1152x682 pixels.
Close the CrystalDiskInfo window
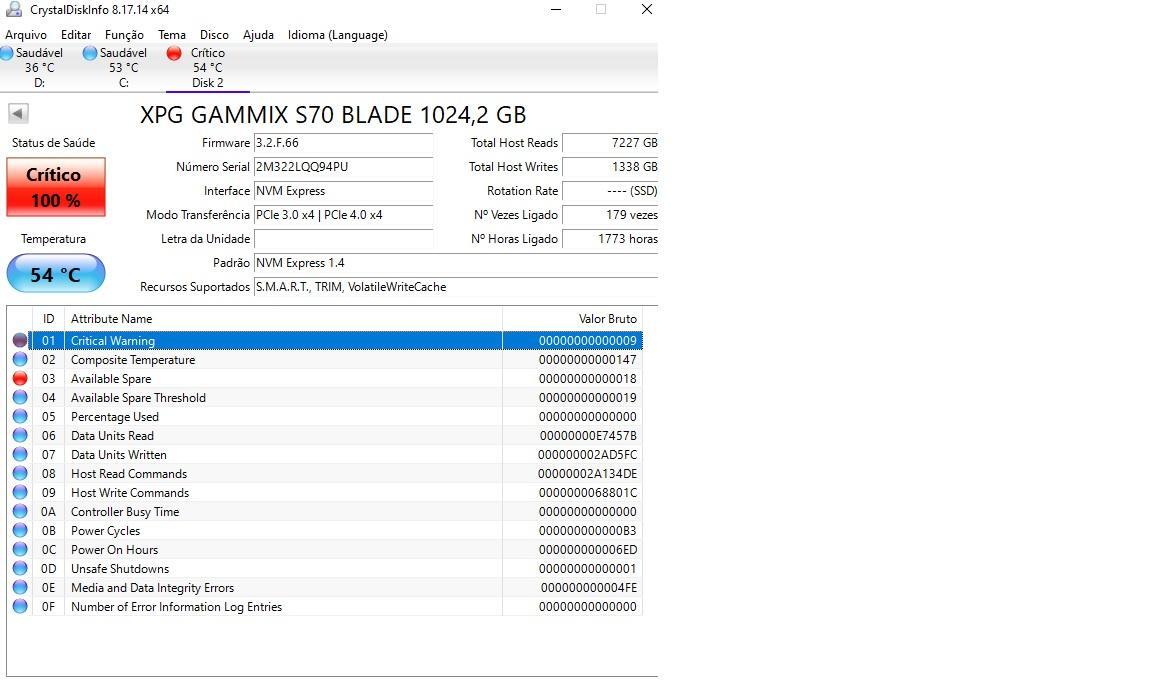[x=647, y=10]
